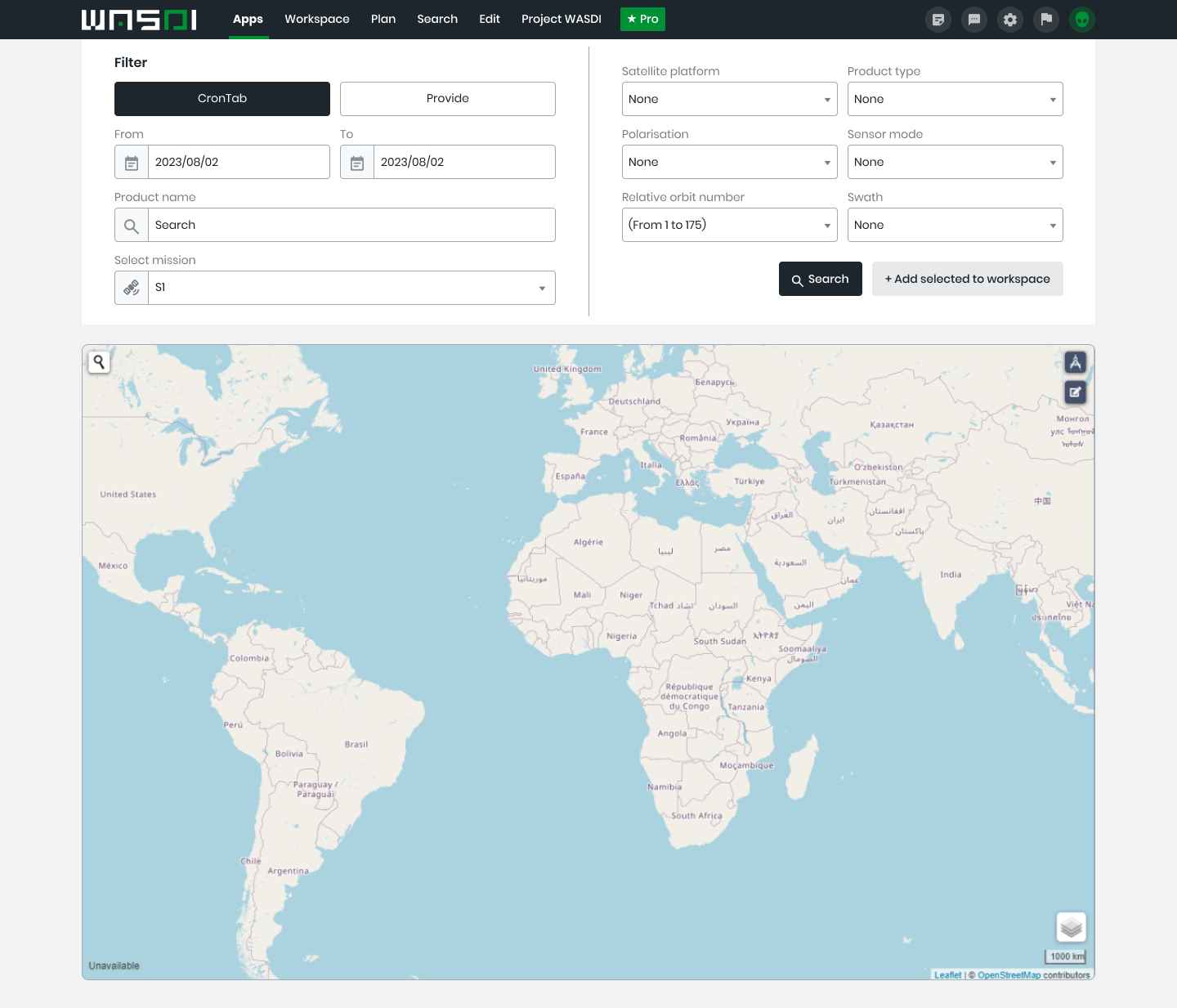Open the chat bubble feedback icon

coord(974,20)
